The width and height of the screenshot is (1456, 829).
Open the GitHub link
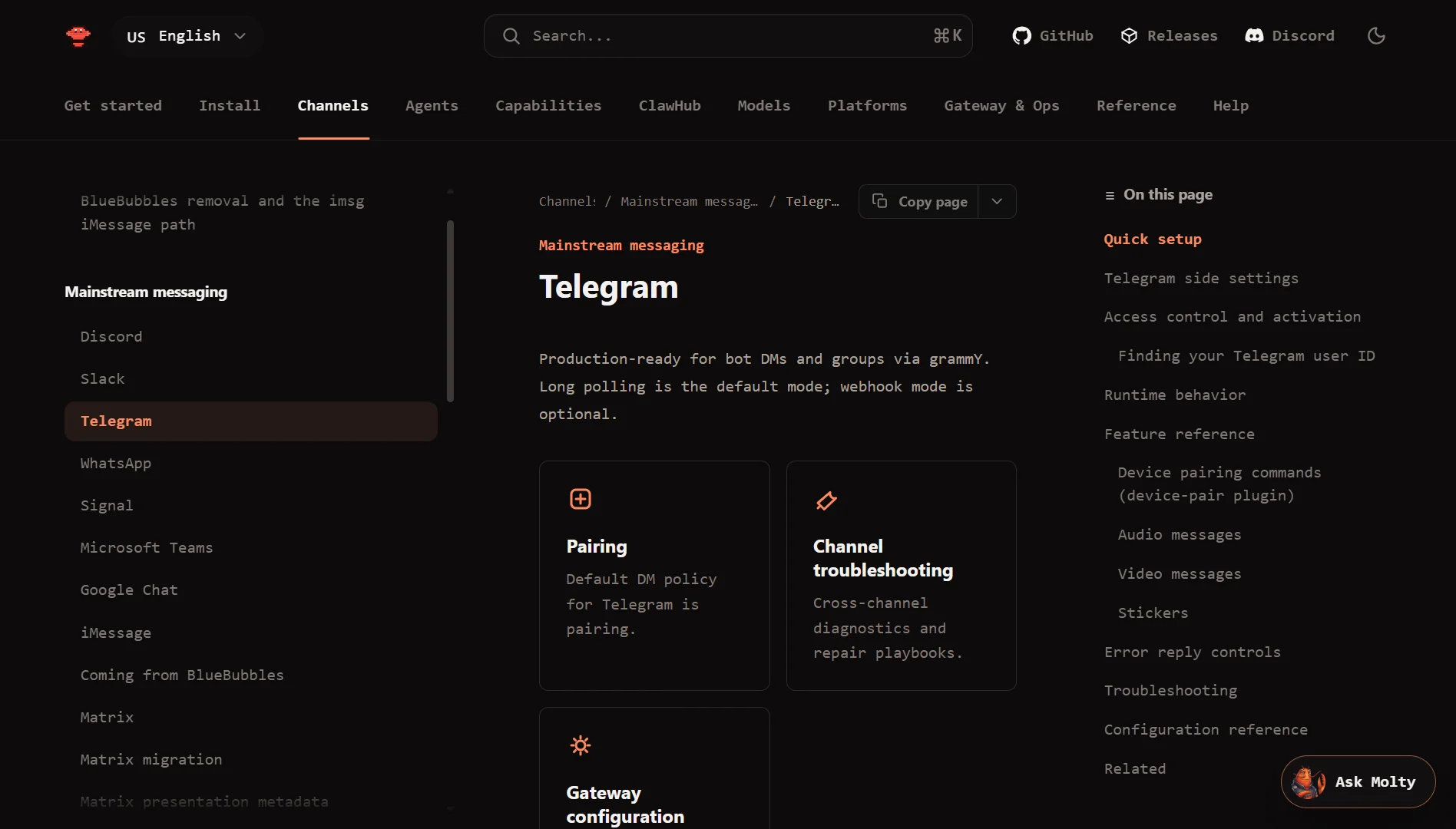(1053, 36)
